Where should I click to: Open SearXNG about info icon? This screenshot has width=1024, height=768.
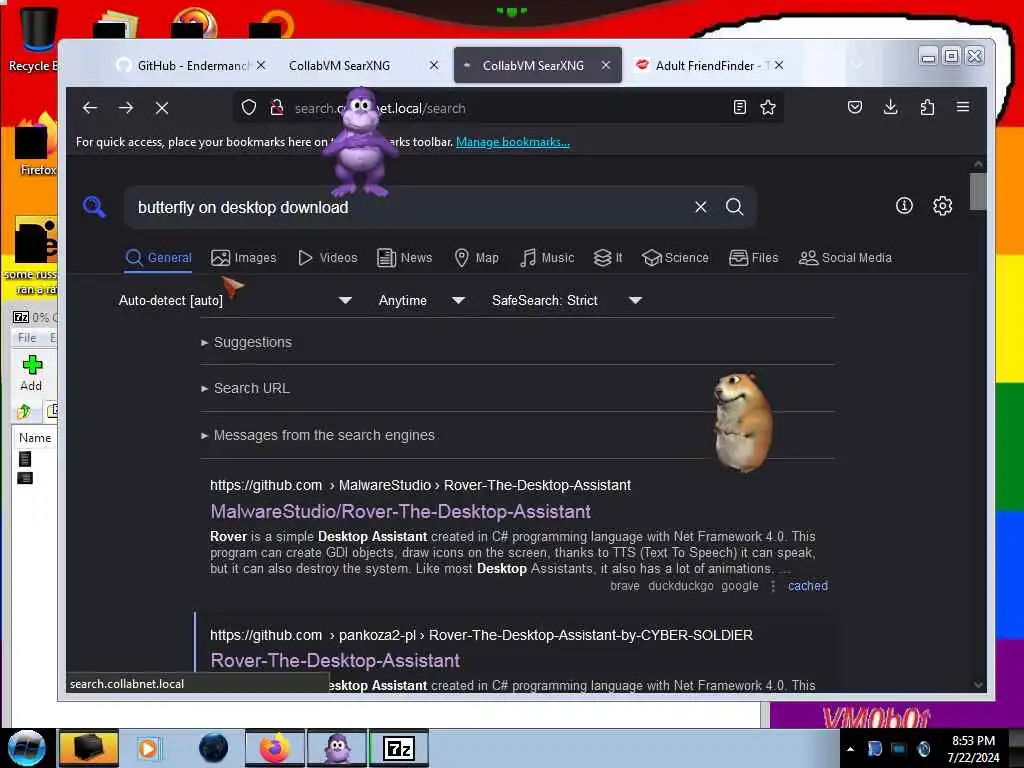coord(904,206)
